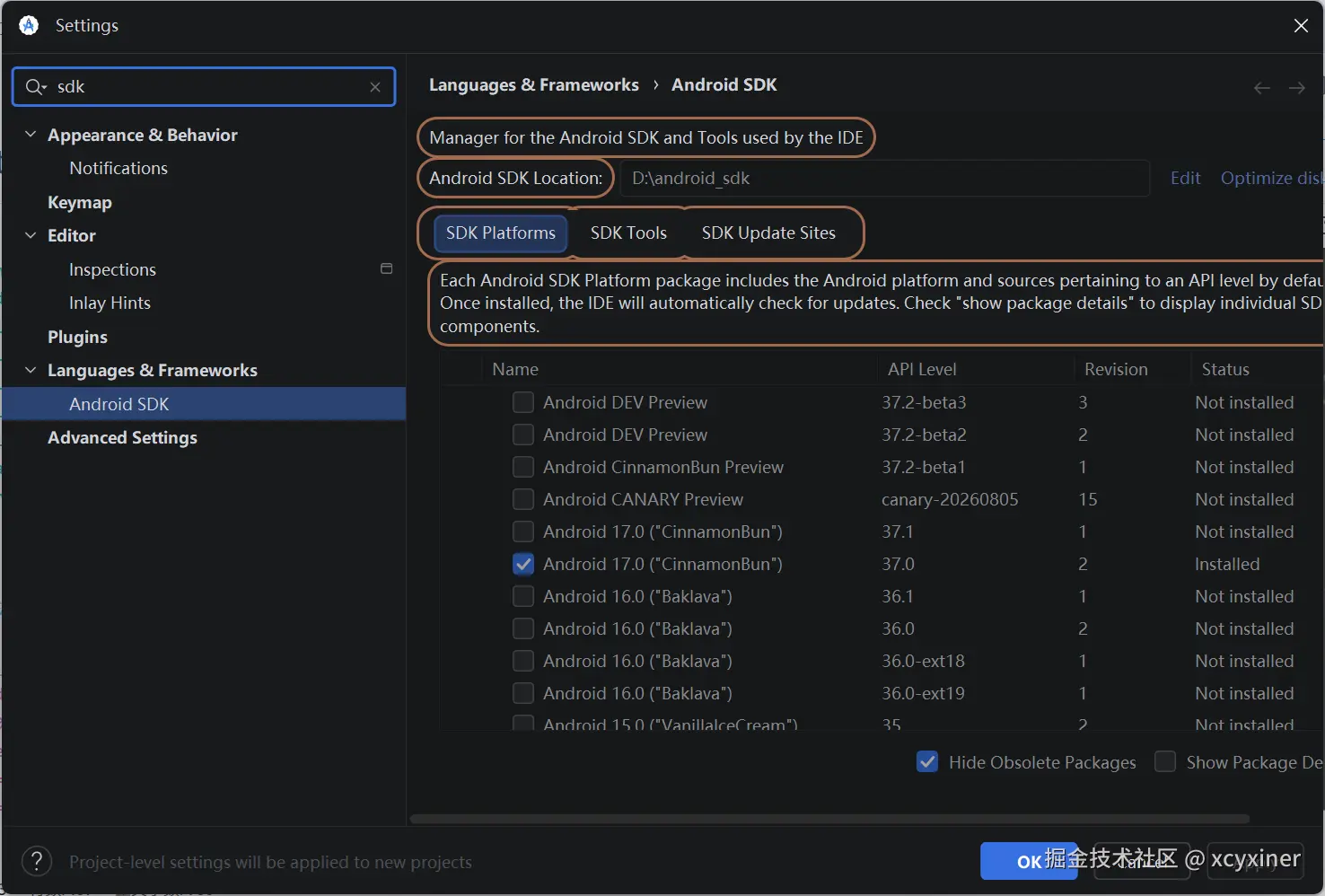Switch to the SDK Platforms tab
1325x896 pixels.
coord(501,233)
